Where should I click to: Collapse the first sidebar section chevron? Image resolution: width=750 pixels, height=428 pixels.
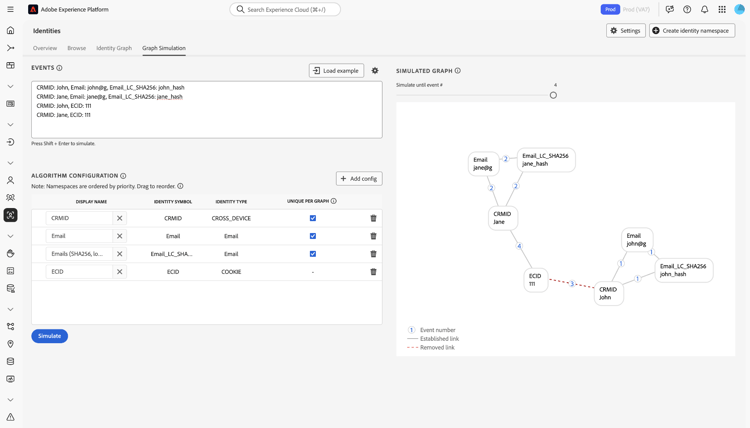click(10, 86)
